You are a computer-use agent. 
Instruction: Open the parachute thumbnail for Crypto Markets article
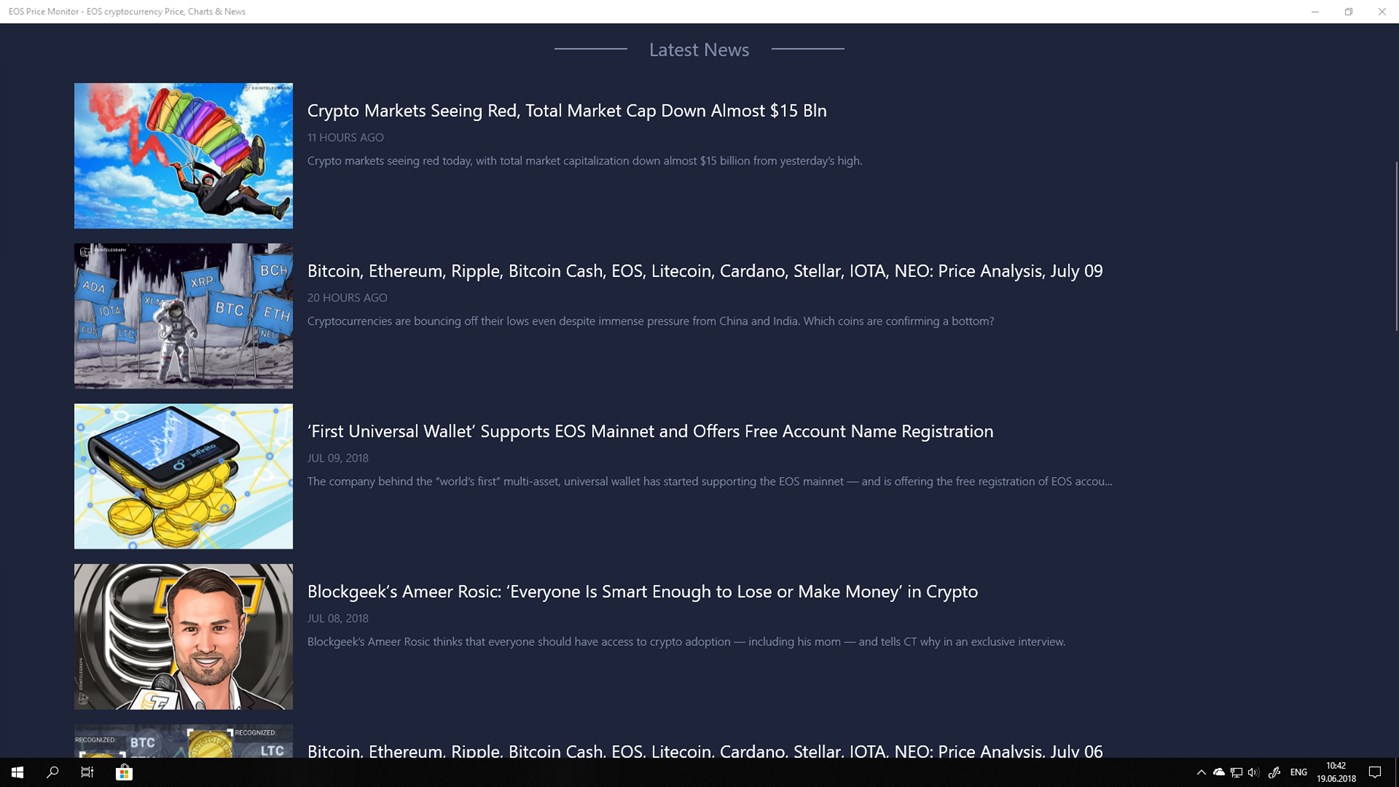[x=183, y=156]
